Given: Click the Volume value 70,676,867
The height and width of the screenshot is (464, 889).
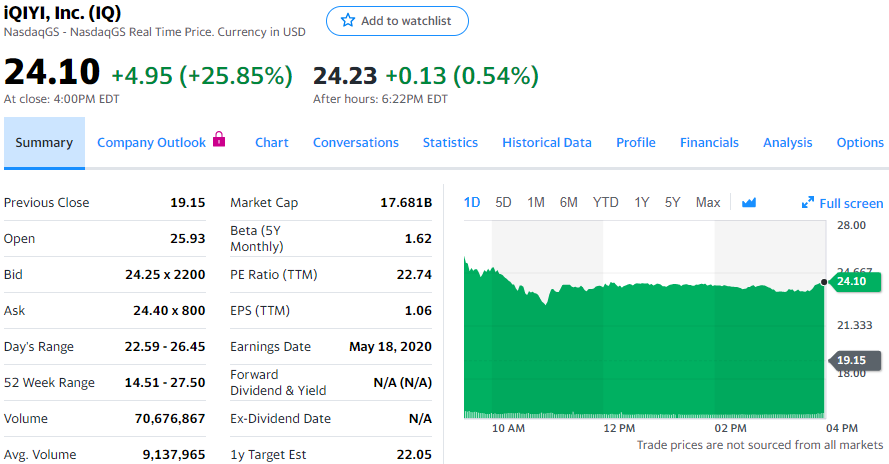Looking at the screenshot, I should click(x=170, y=419).
